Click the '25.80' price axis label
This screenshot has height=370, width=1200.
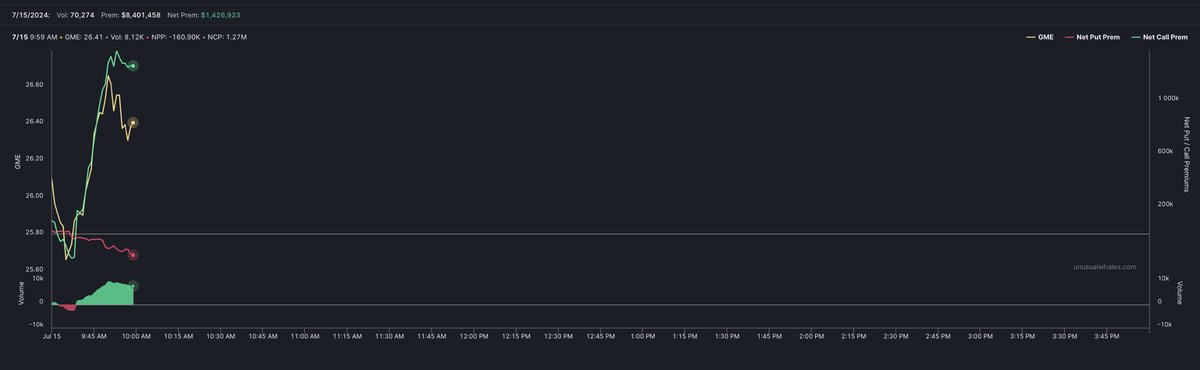[x=34, y=232]
